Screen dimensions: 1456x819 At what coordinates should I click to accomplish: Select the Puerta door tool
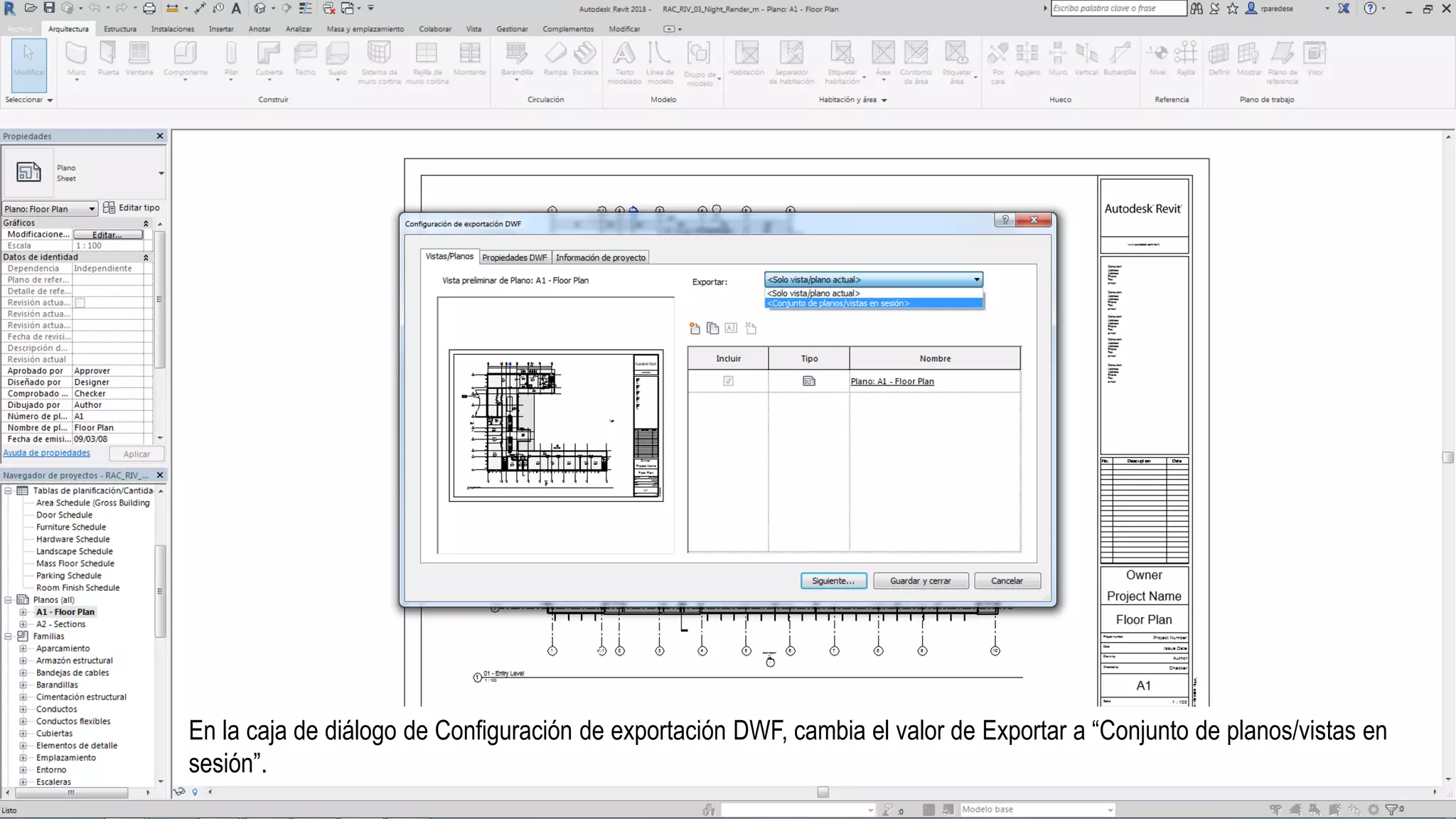tap(108, 60)
